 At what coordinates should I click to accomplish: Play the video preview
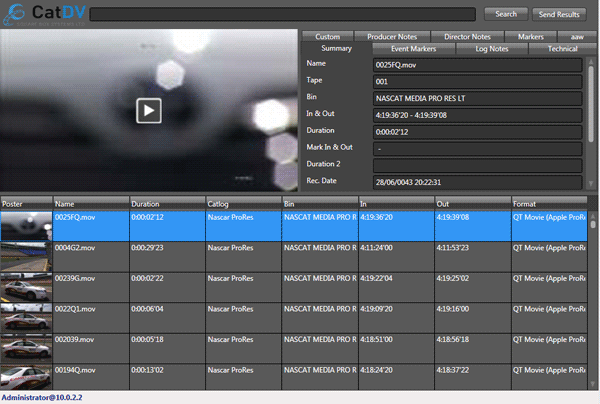coord(148,110)
